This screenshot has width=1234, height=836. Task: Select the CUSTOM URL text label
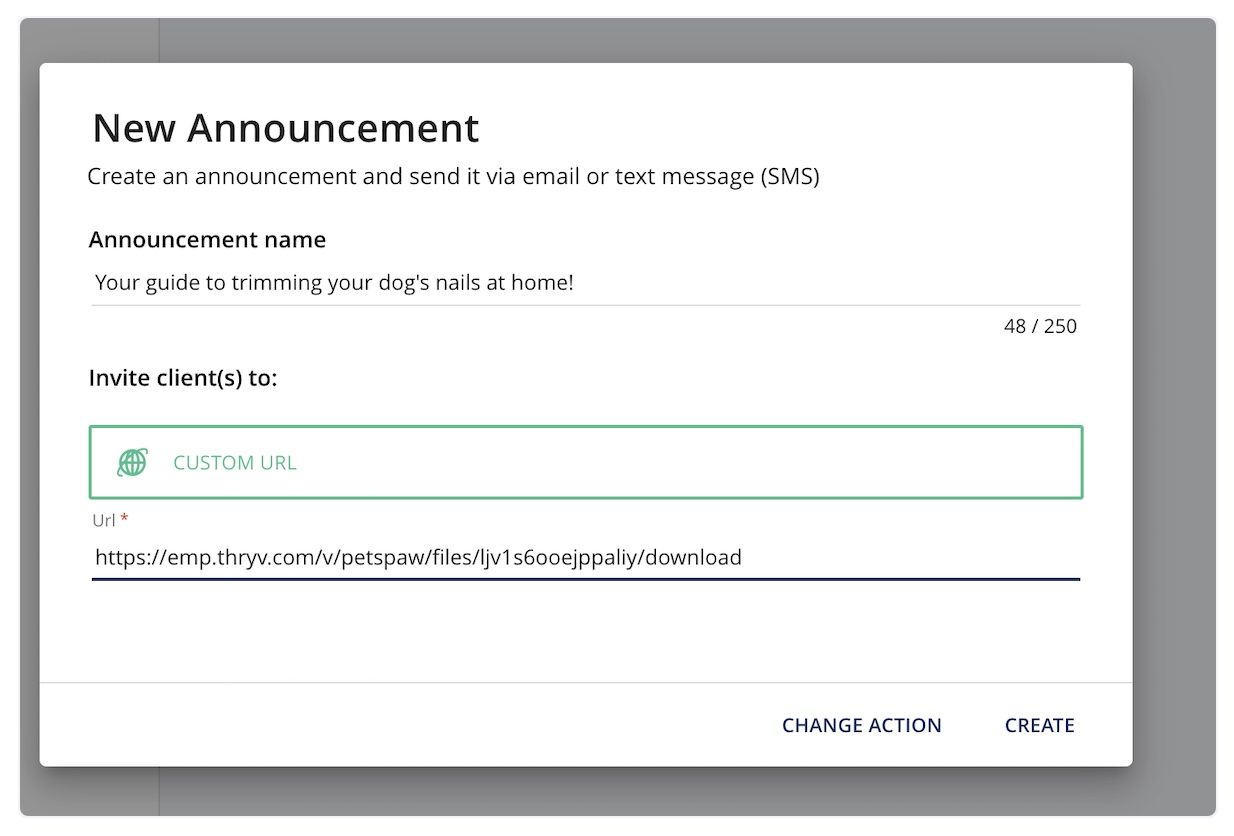click(x=235, y=463)
